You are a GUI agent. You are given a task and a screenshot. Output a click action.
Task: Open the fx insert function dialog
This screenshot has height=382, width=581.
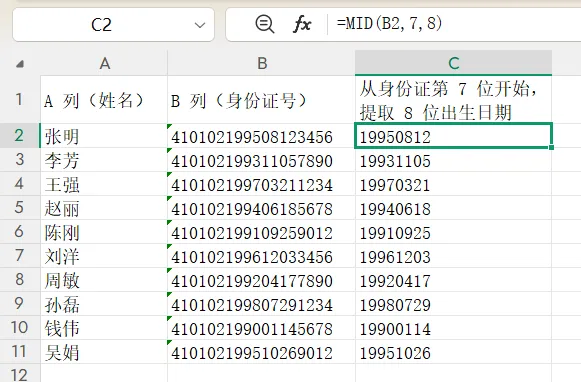[302, 24]
